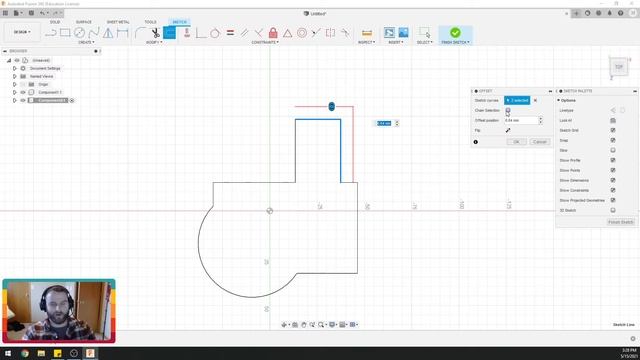Click the green Finish Sketch checkmark
640x360 pixels.
click(x=455, y=32)
